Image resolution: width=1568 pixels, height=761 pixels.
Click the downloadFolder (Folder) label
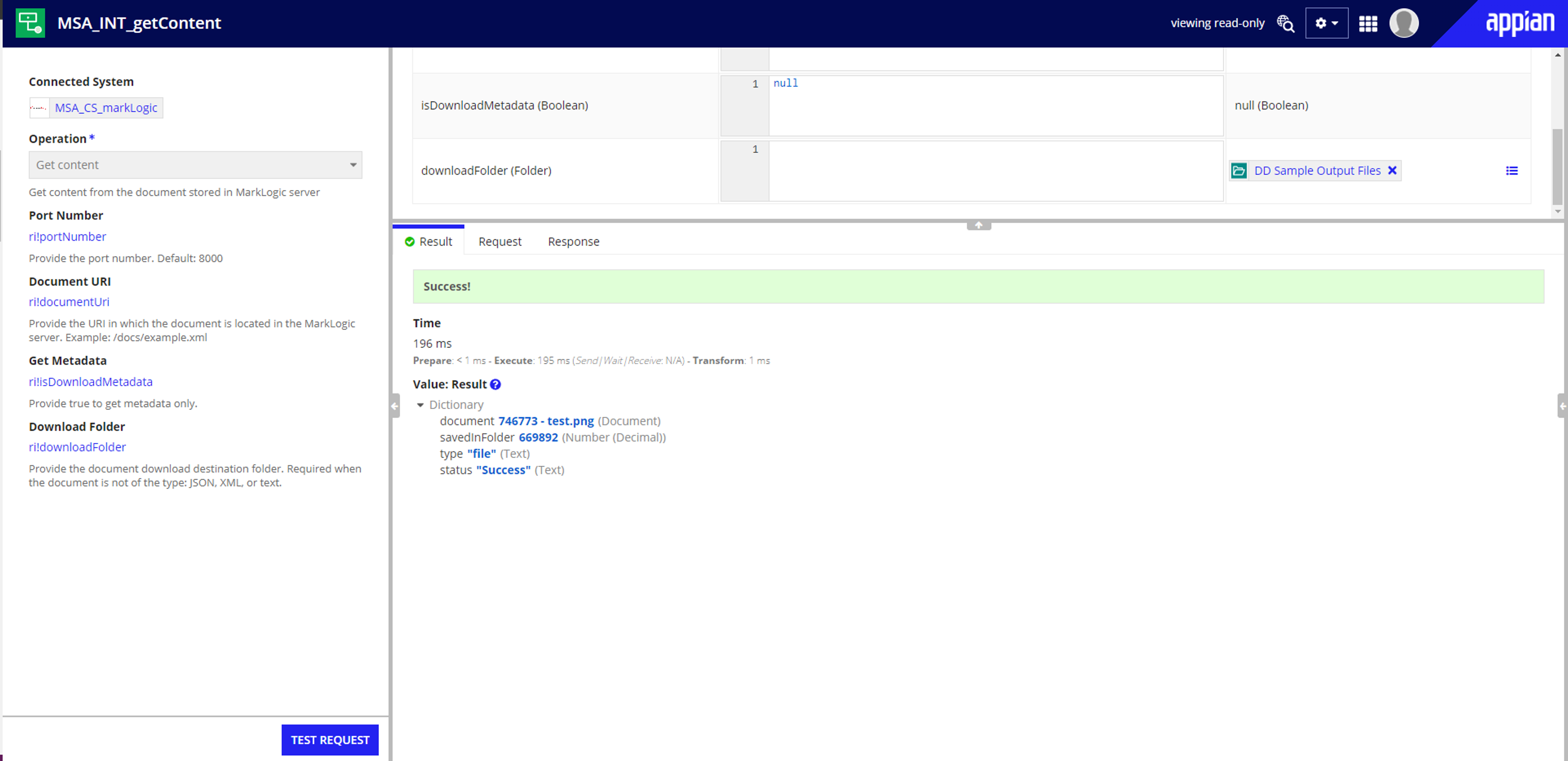[x=486, y=171]
